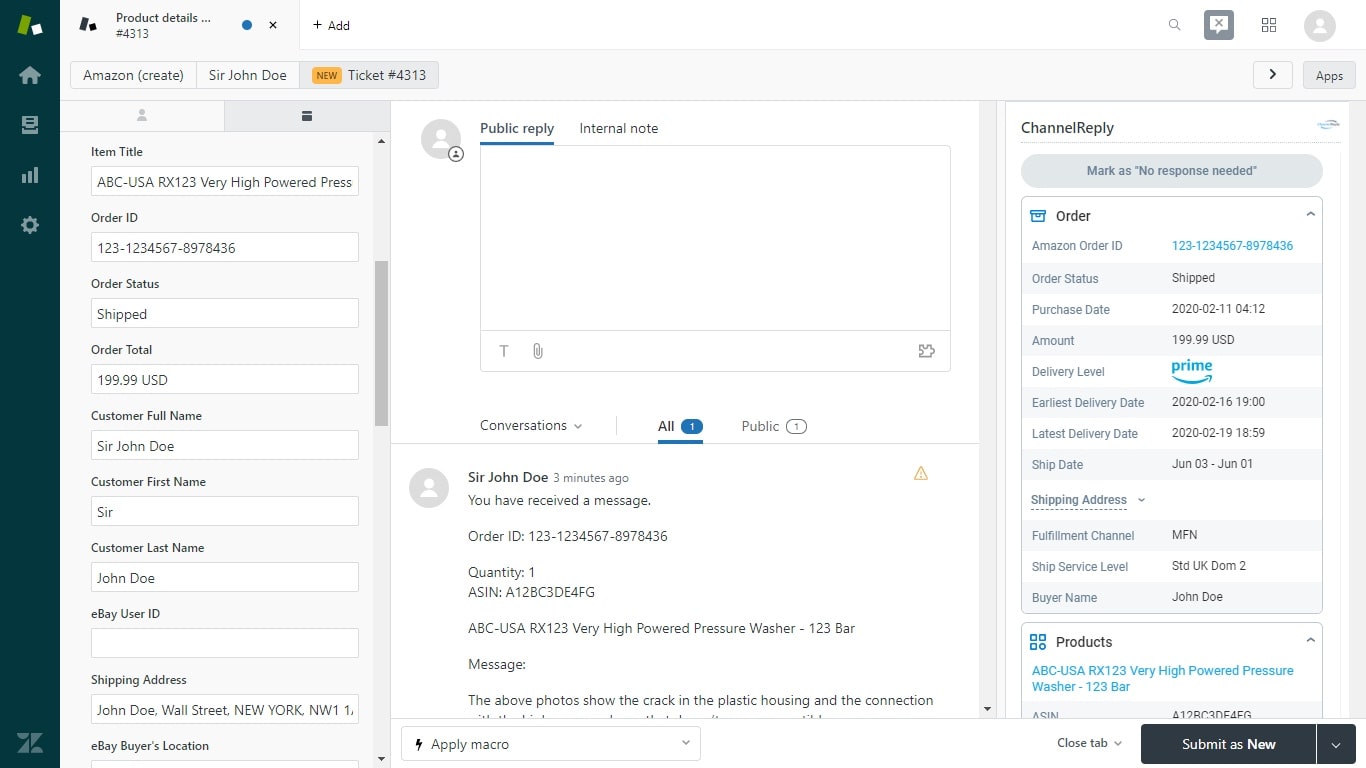Click the profile avatar in the top right
The height and width of the screenshot is (768, 1366).
pyautogui.click(x=1319, y=25)
